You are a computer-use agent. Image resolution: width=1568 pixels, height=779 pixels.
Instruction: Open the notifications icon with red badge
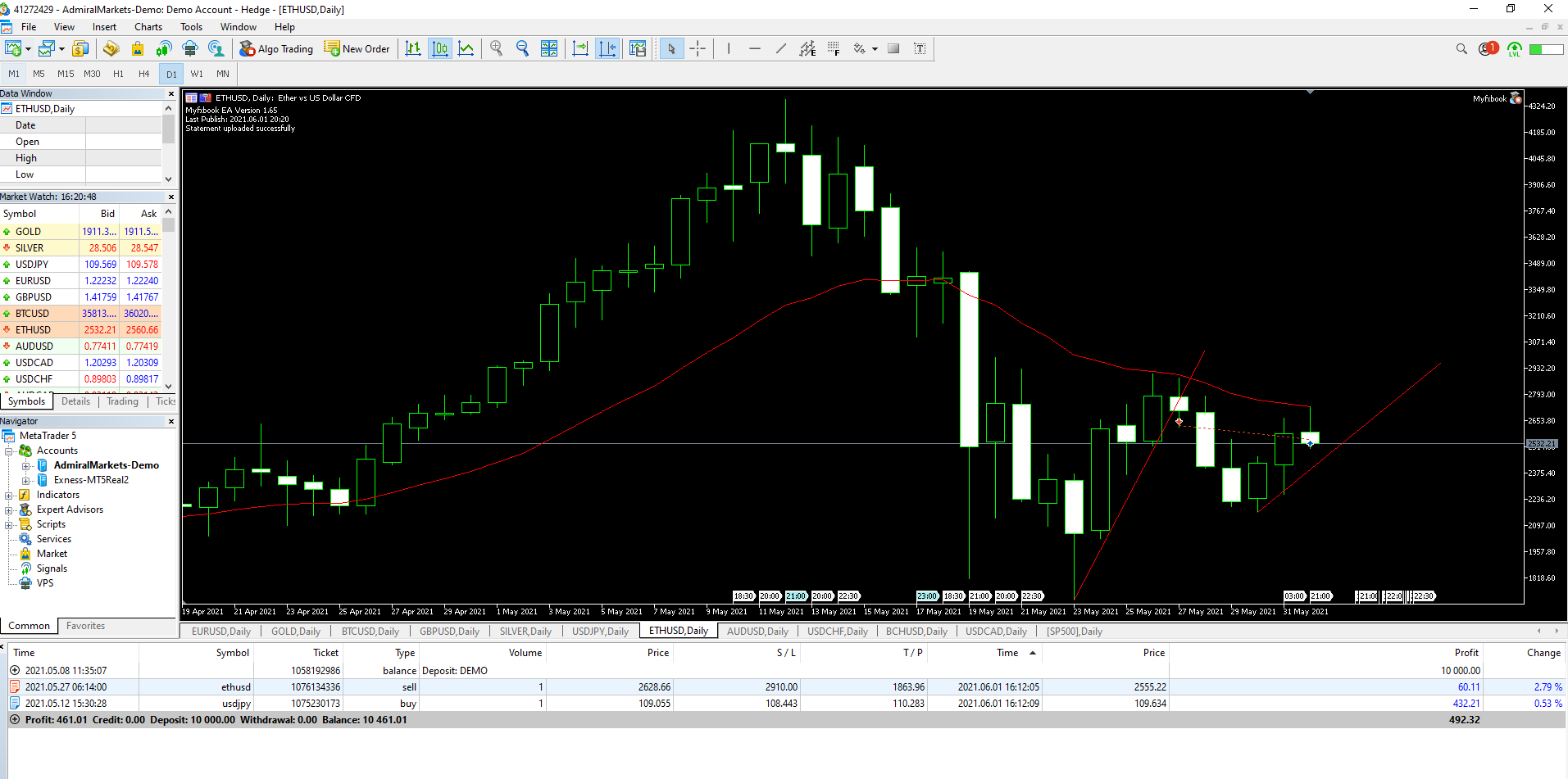coord(1488,49)
